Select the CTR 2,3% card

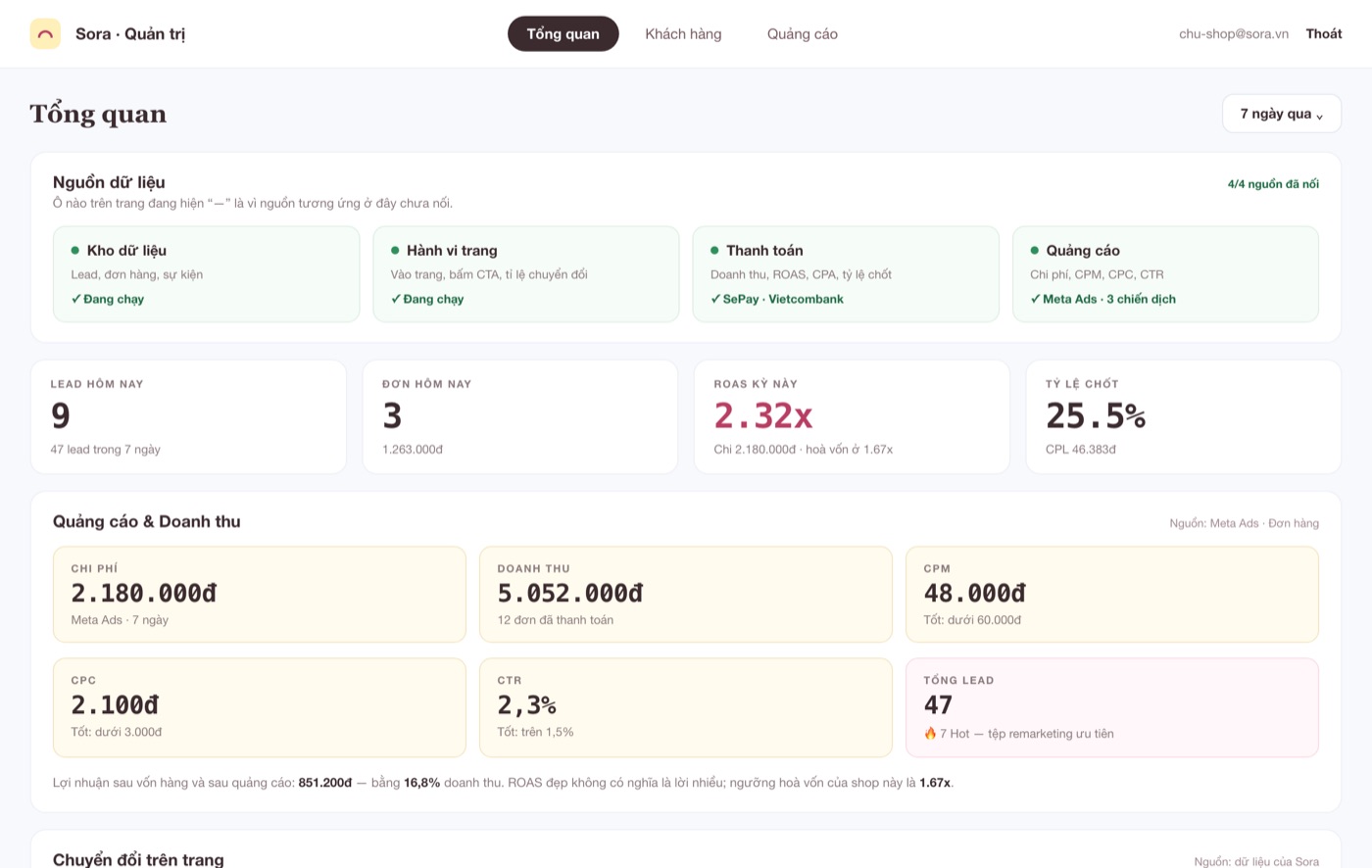tap(686, 707)
